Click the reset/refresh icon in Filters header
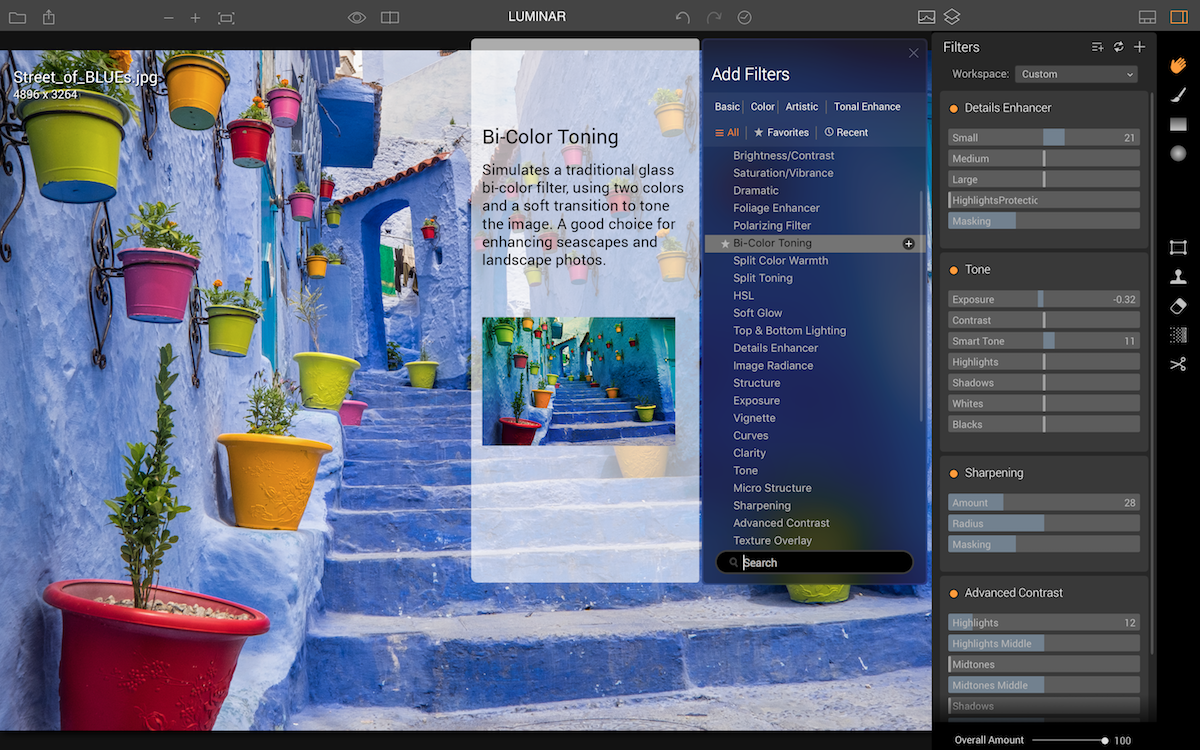Image resolution: width=1200 pixels, height=750 pixels. pyautogui.click(x=1118, y=47)
